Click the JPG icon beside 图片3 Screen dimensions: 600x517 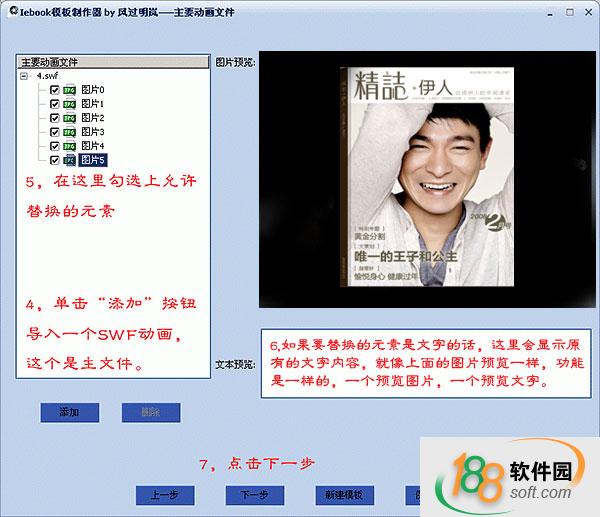[69, 132]
